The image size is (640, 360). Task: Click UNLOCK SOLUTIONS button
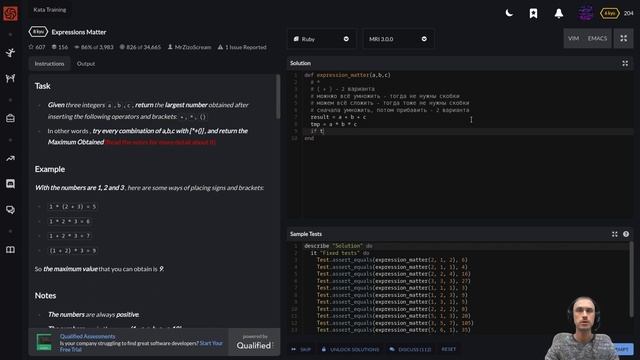351,349
